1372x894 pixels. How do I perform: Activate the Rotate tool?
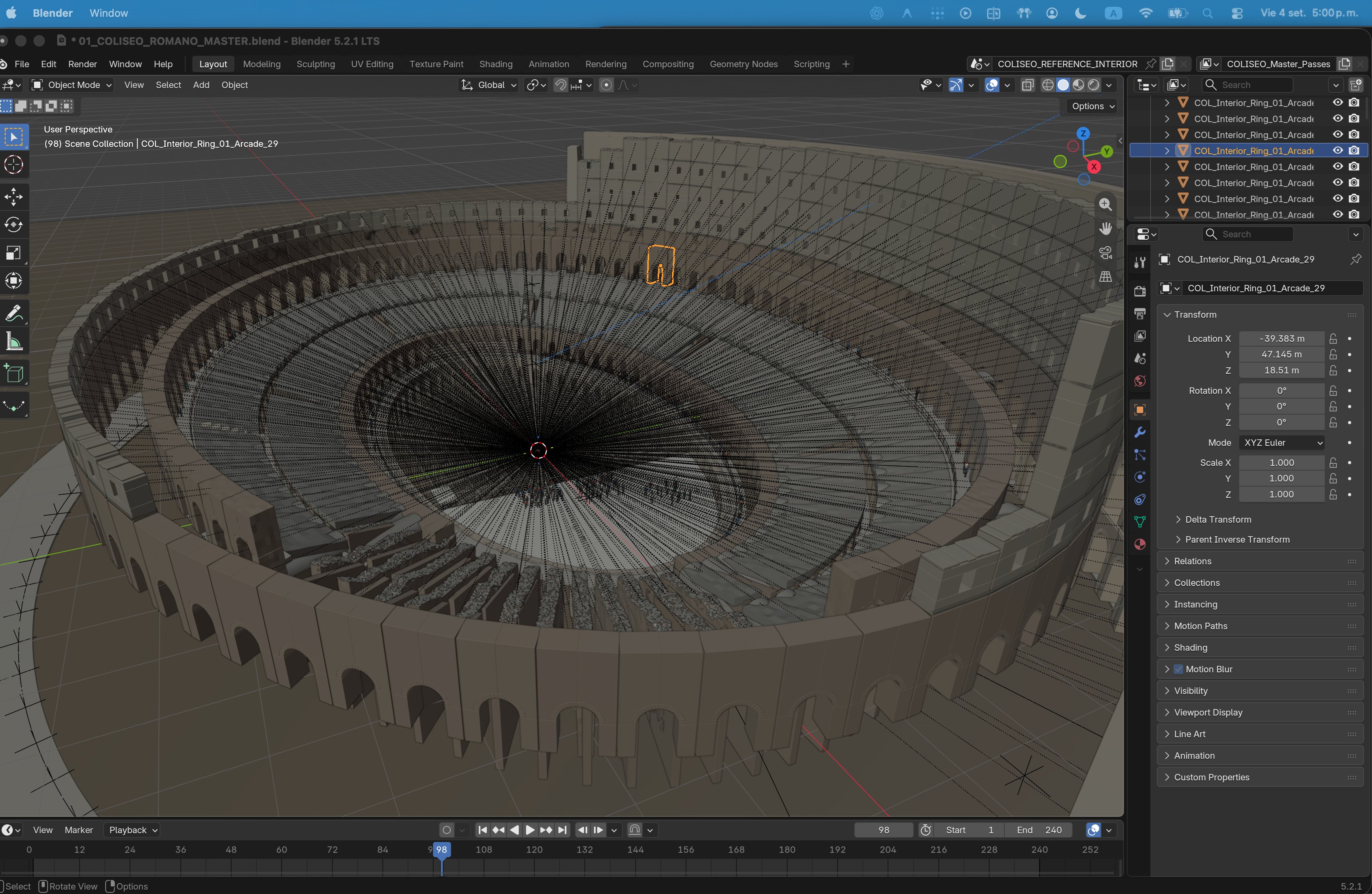tap(14, 225)
